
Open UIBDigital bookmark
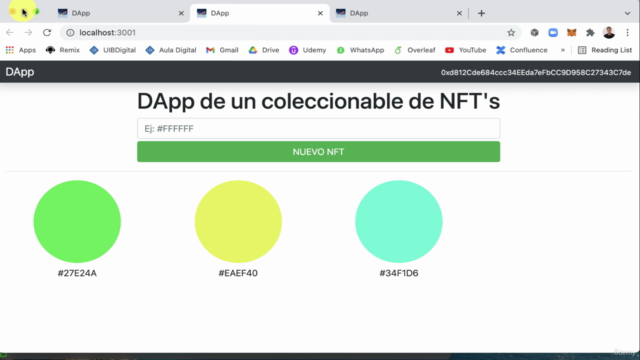coord(113,50)
